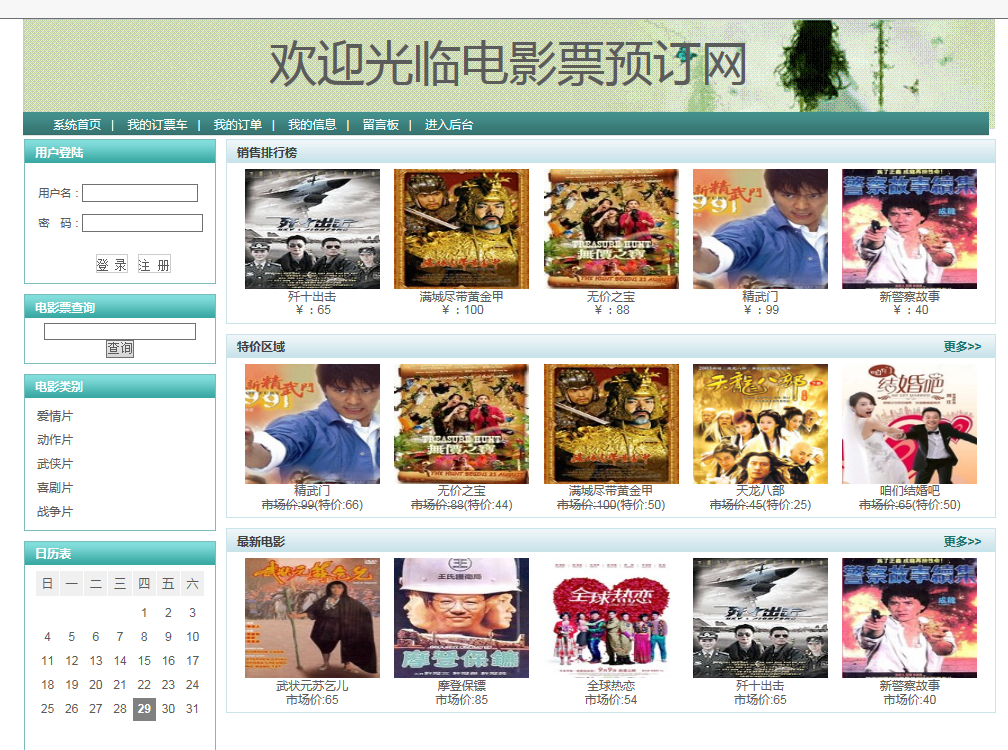Click 满城尽带黄金甲 title in 销售排行榜
Viewport: 1008px width, 750px height.
pyautogui.click(x=462, y=296)
